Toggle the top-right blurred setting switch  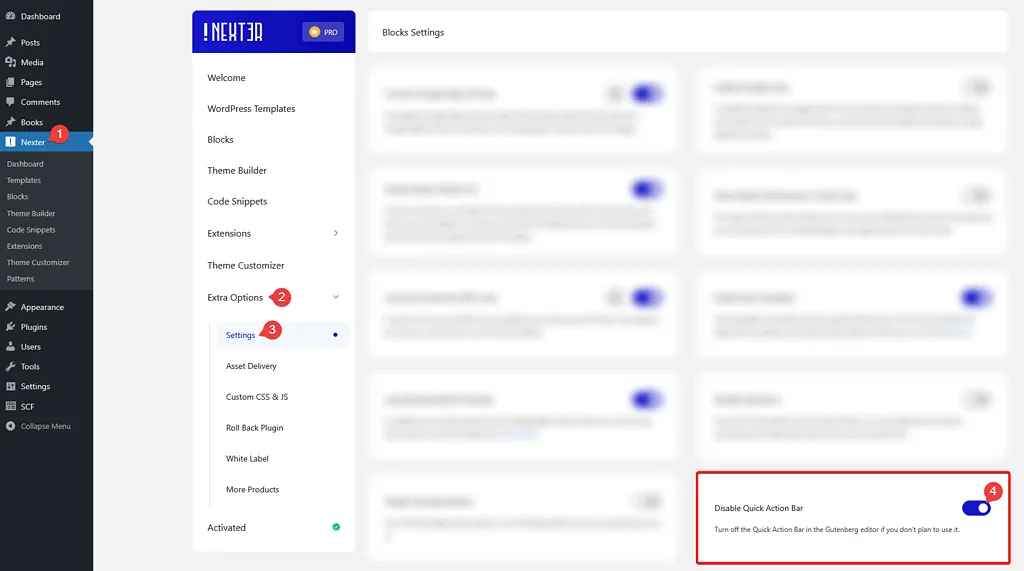click(978, 88)
